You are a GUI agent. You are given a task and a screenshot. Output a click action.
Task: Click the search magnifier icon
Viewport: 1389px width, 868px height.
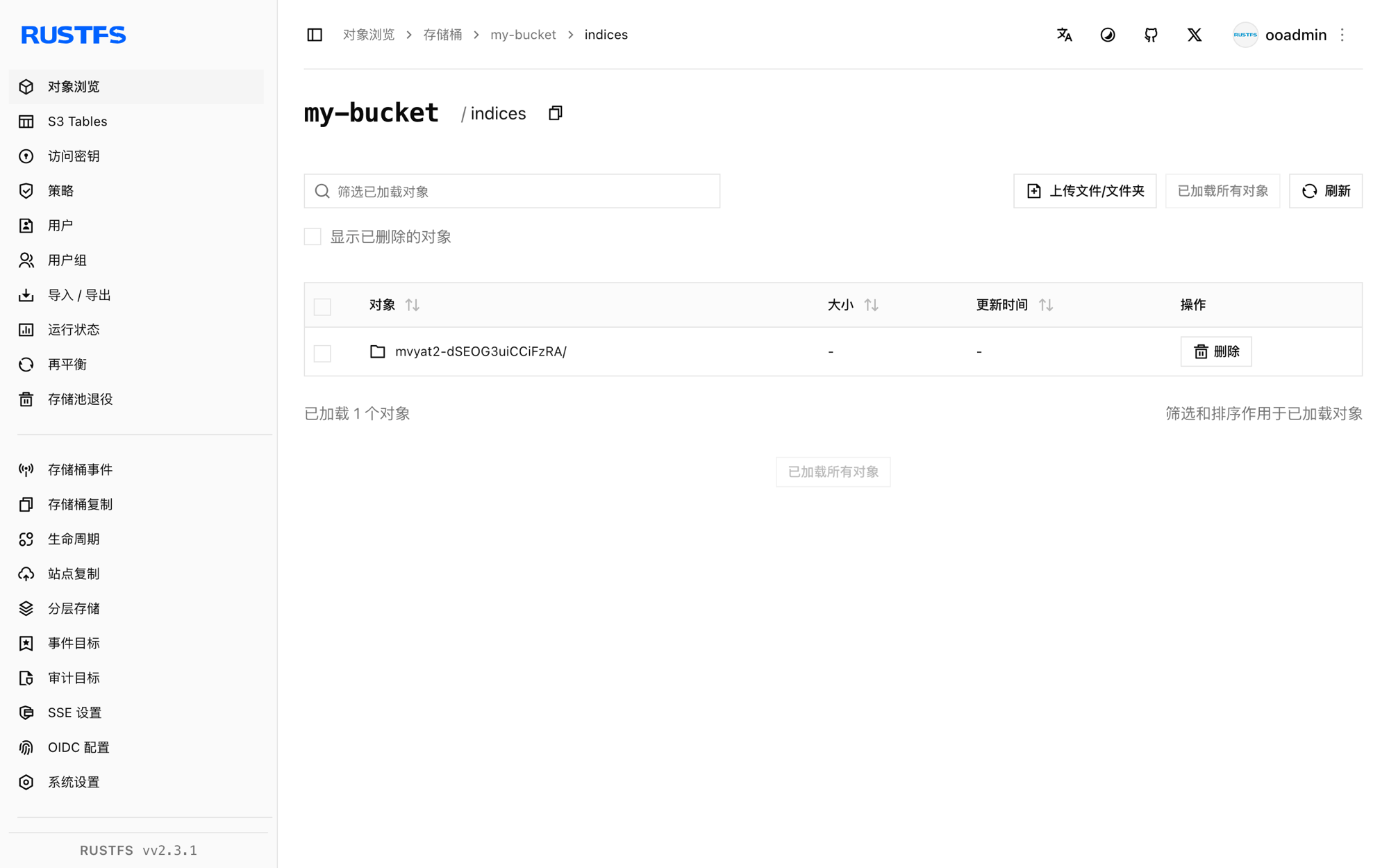322,191
